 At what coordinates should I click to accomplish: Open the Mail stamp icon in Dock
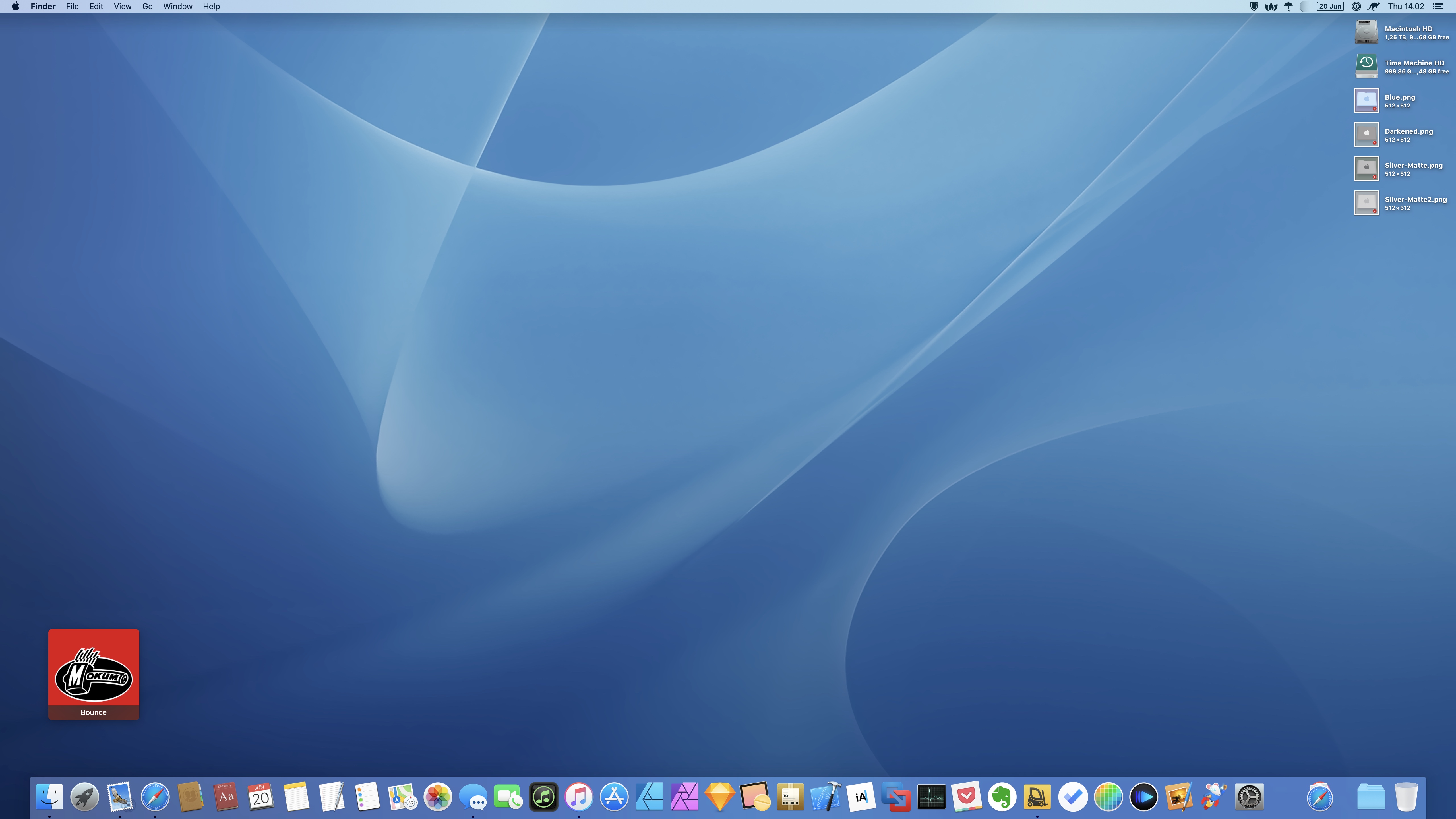[x=120, y=797]
